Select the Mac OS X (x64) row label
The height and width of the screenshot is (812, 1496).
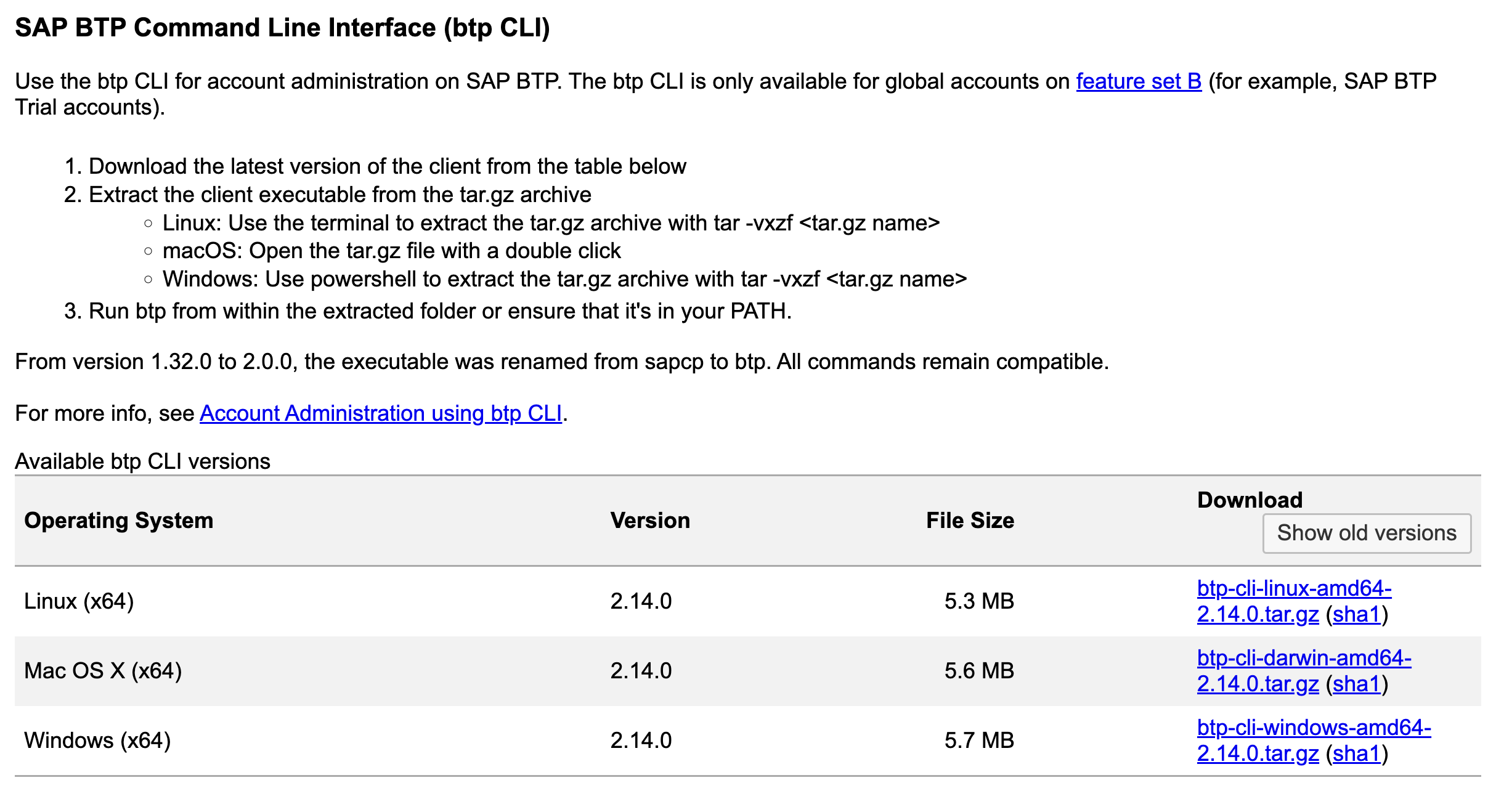103,671
